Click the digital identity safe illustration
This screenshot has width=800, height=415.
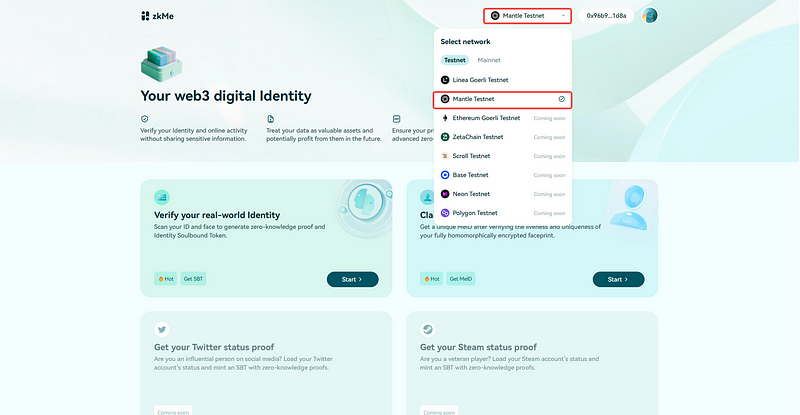pyautogui.click(x=161, y=64)
